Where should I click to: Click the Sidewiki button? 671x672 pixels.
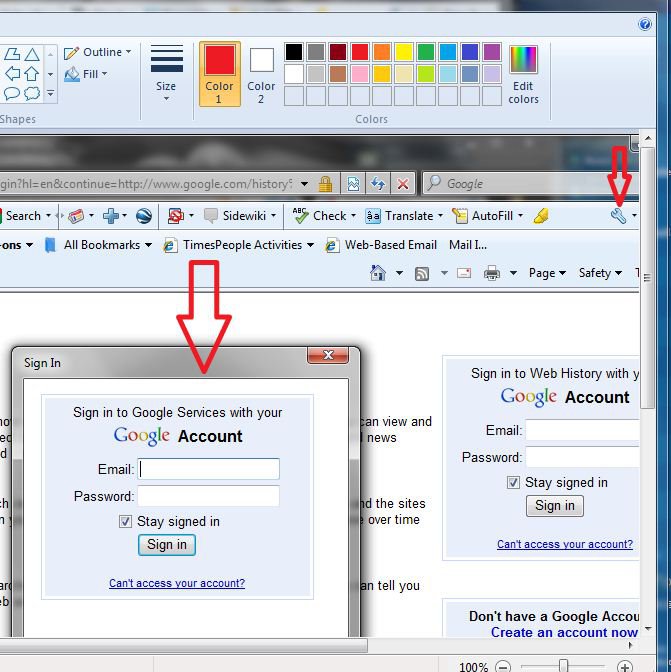pyautogui.click(x=240, y=216)
